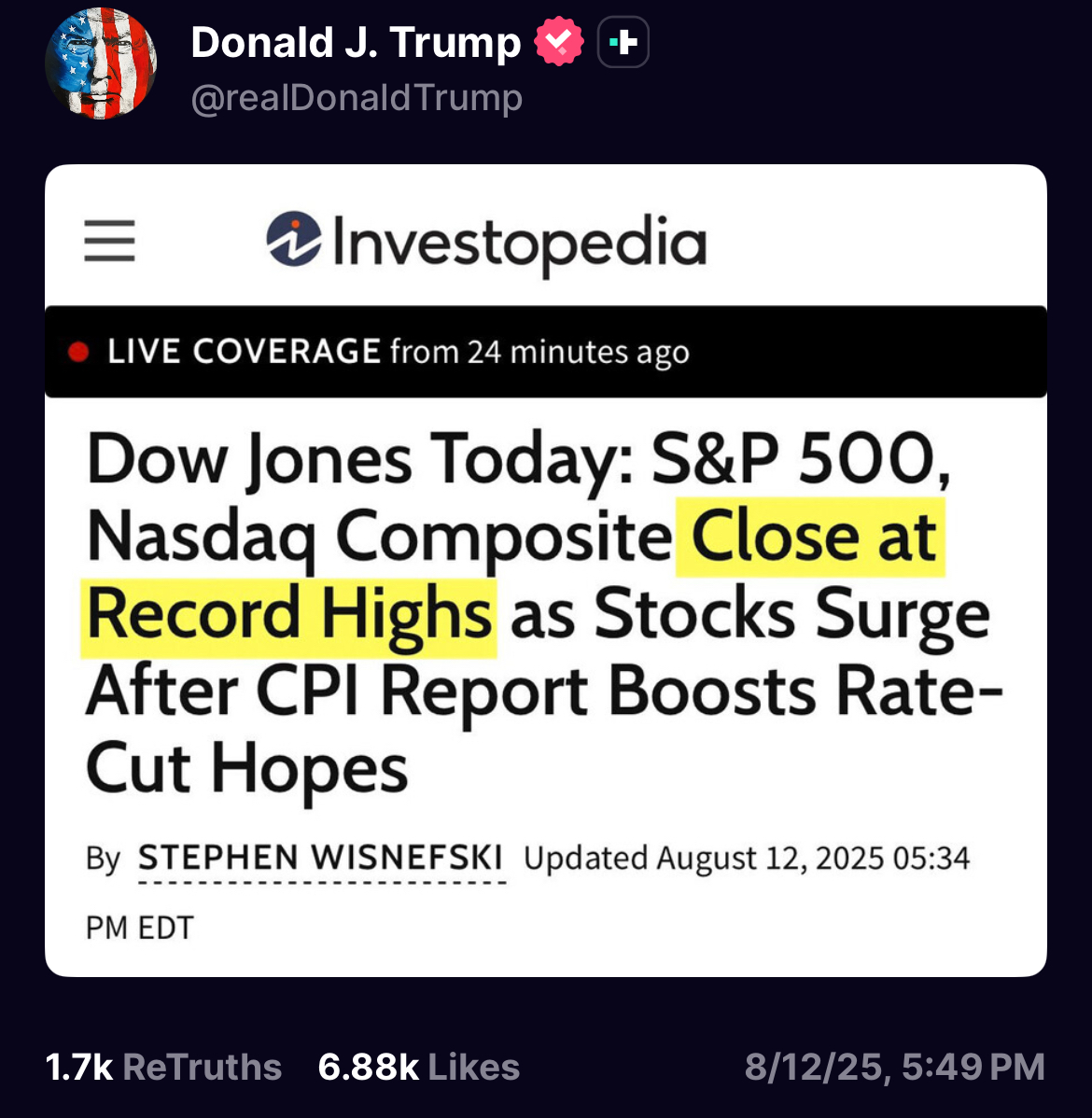This screenshot has width=1092, height=1118.
Task: Click the red live indicator dot
Action: coord(77,352)
